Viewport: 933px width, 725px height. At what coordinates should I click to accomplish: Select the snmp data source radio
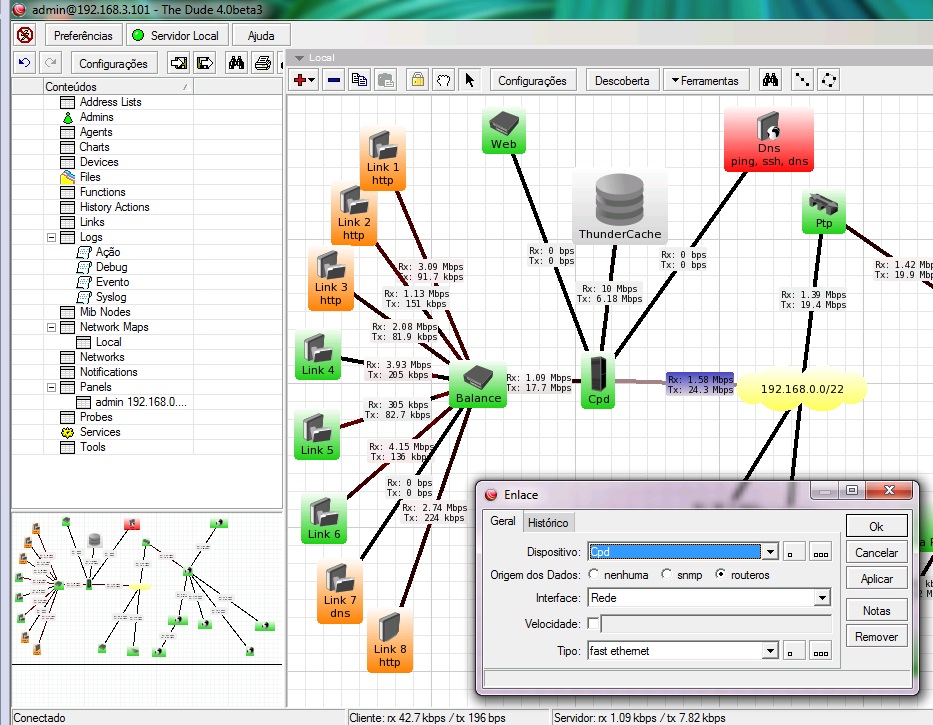coord(666,574)
